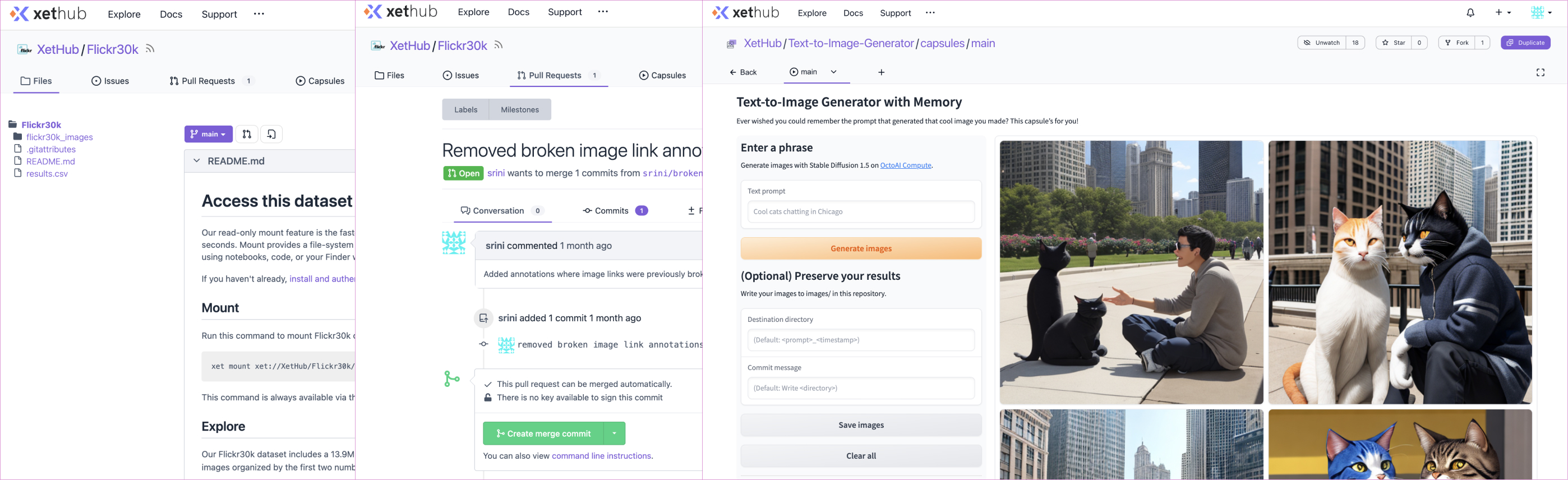Click the Destination directory field

click(x=861, y=340)
